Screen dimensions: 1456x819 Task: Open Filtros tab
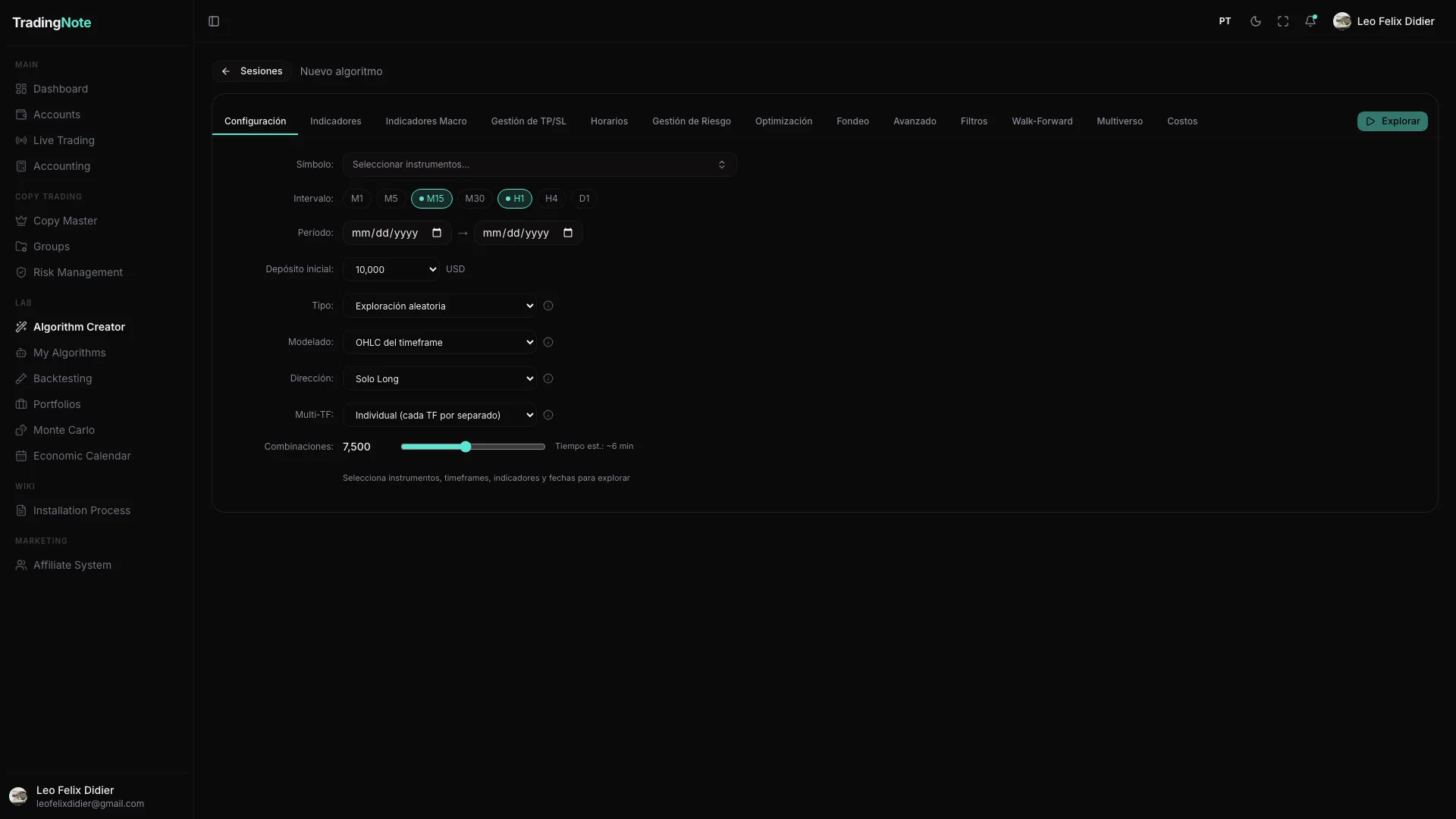[974, 121]
